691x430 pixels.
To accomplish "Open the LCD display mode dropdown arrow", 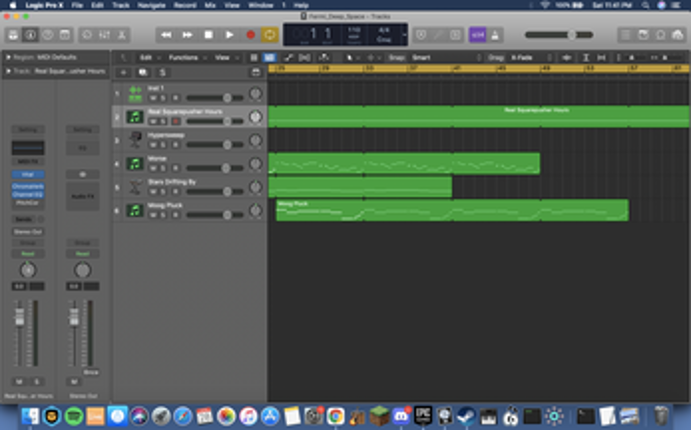I will 404,35.
